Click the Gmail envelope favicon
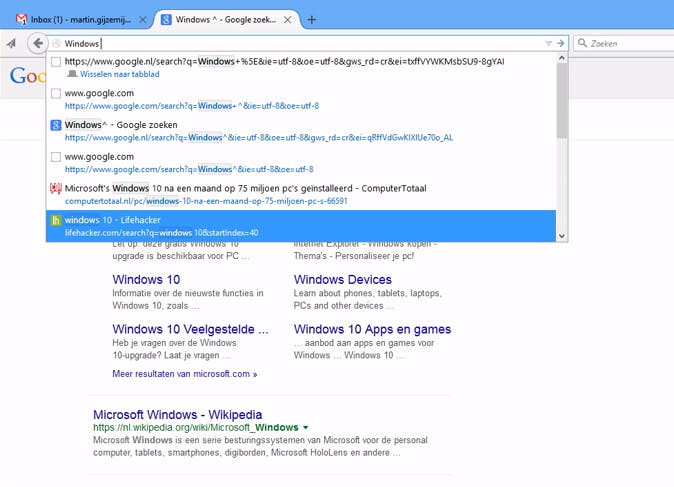The width and height of the screenshot is (674, 487). pyautogui.click(x=21, y=19)
